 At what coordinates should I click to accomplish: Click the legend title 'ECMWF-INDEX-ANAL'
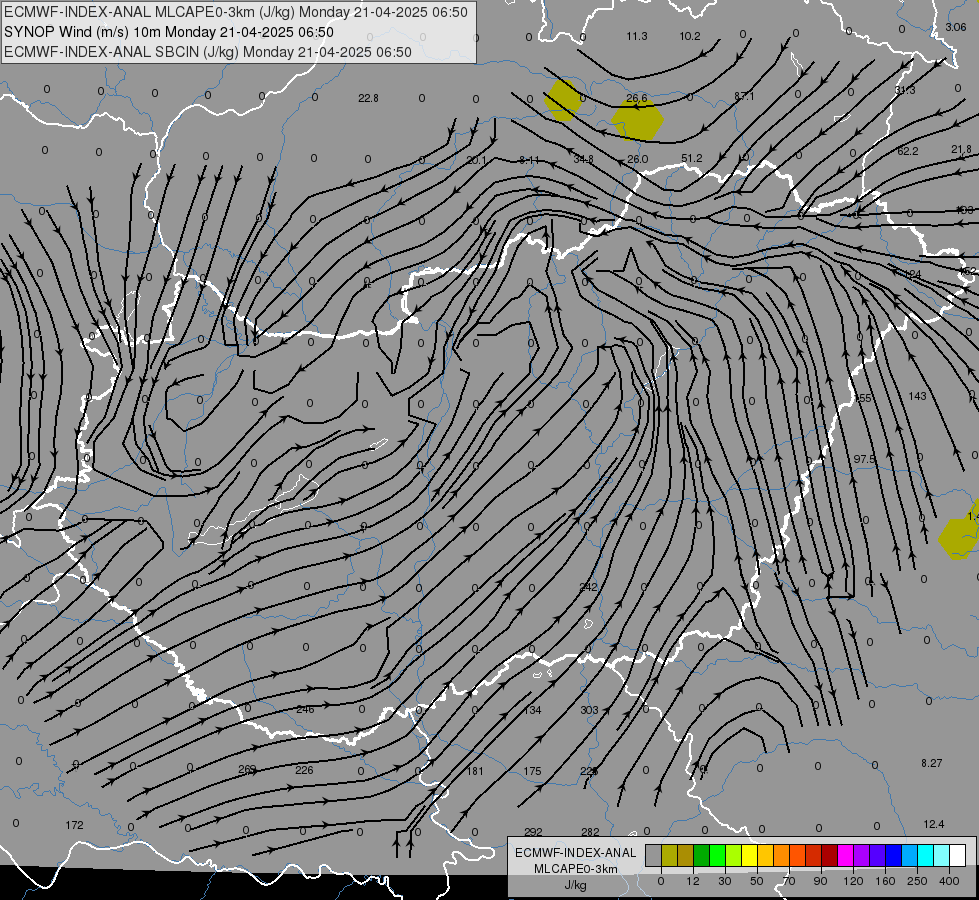pos(575,853)
